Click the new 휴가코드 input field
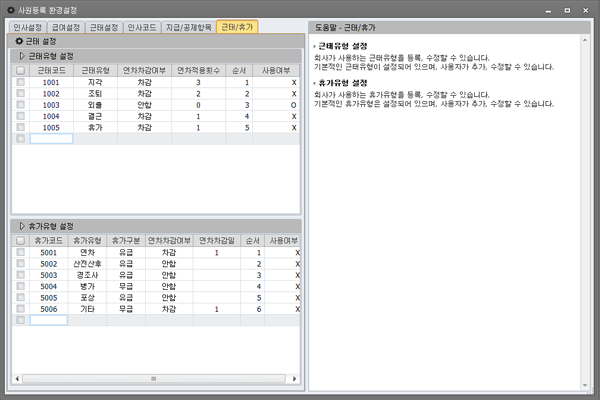The image size is (600, 400). 49,320
